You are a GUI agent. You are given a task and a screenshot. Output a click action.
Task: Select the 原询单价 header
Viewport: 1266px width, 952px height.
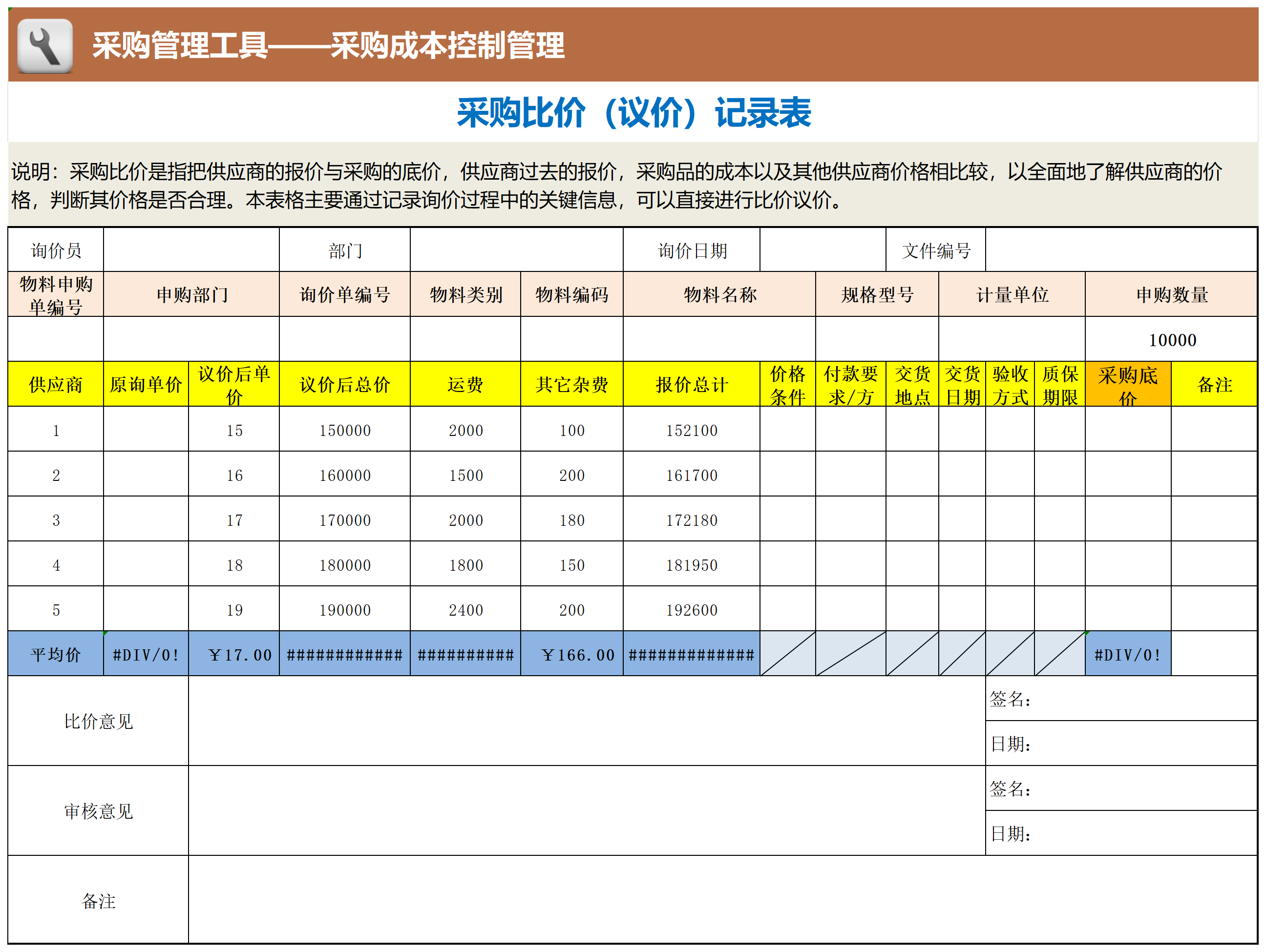[146, 385]
